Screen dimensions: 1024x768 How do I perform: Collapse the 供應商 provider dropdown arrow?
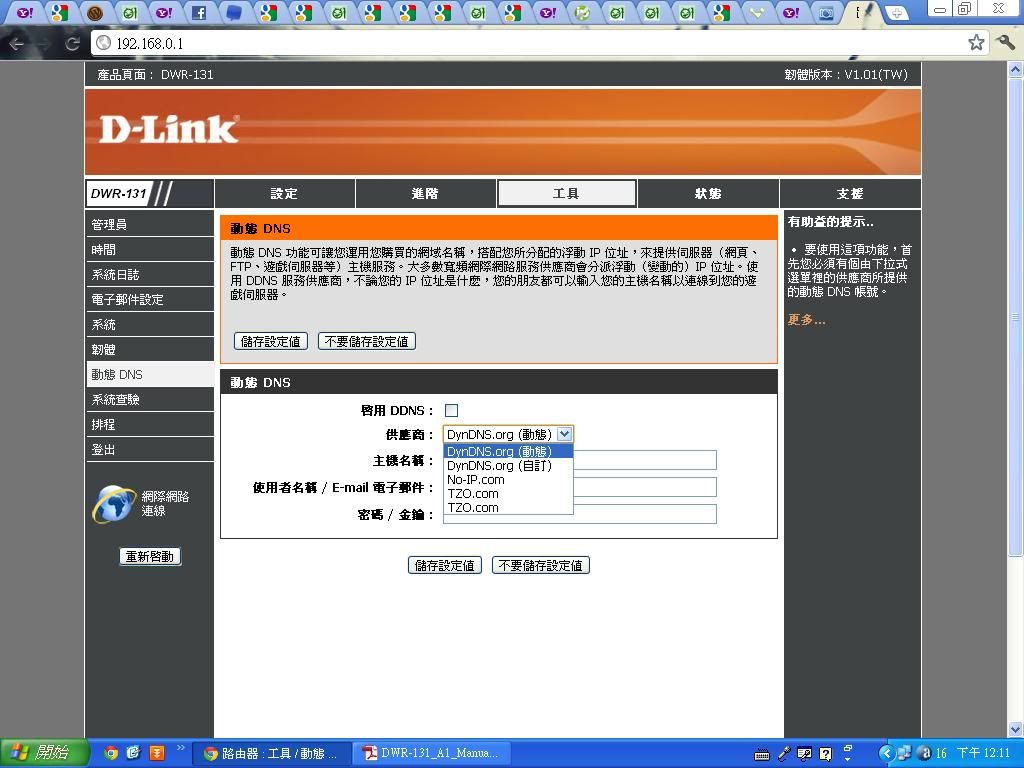(565, 434)
